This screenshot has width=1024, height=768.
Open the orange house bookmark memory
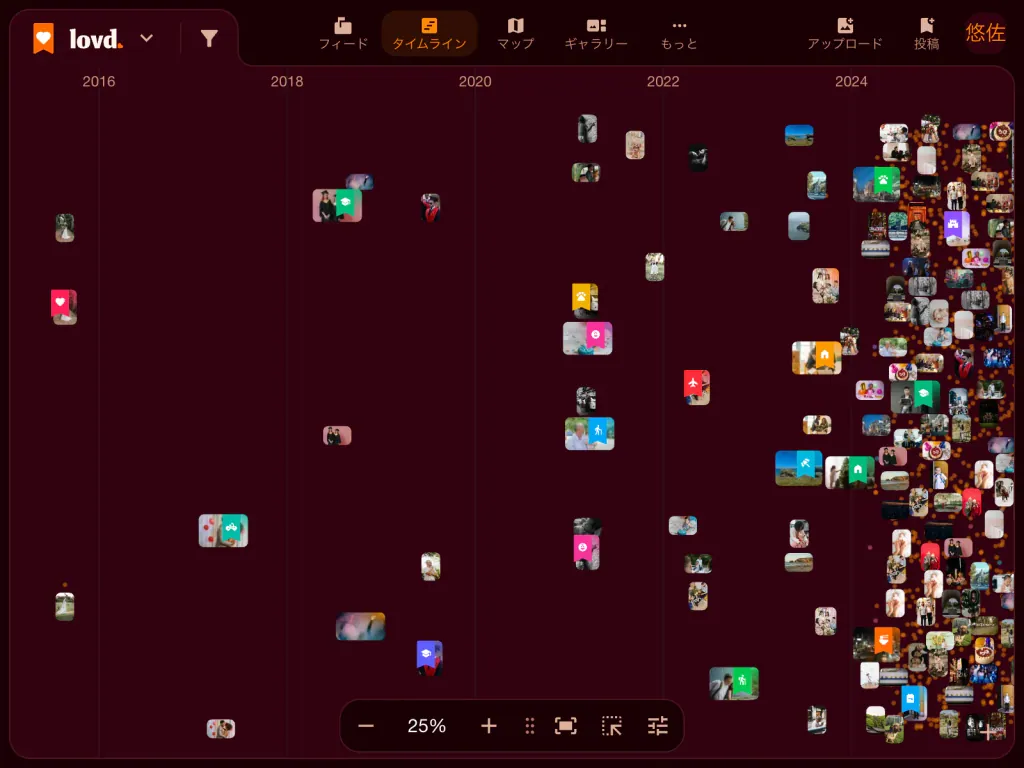click(x=817, y=358)
